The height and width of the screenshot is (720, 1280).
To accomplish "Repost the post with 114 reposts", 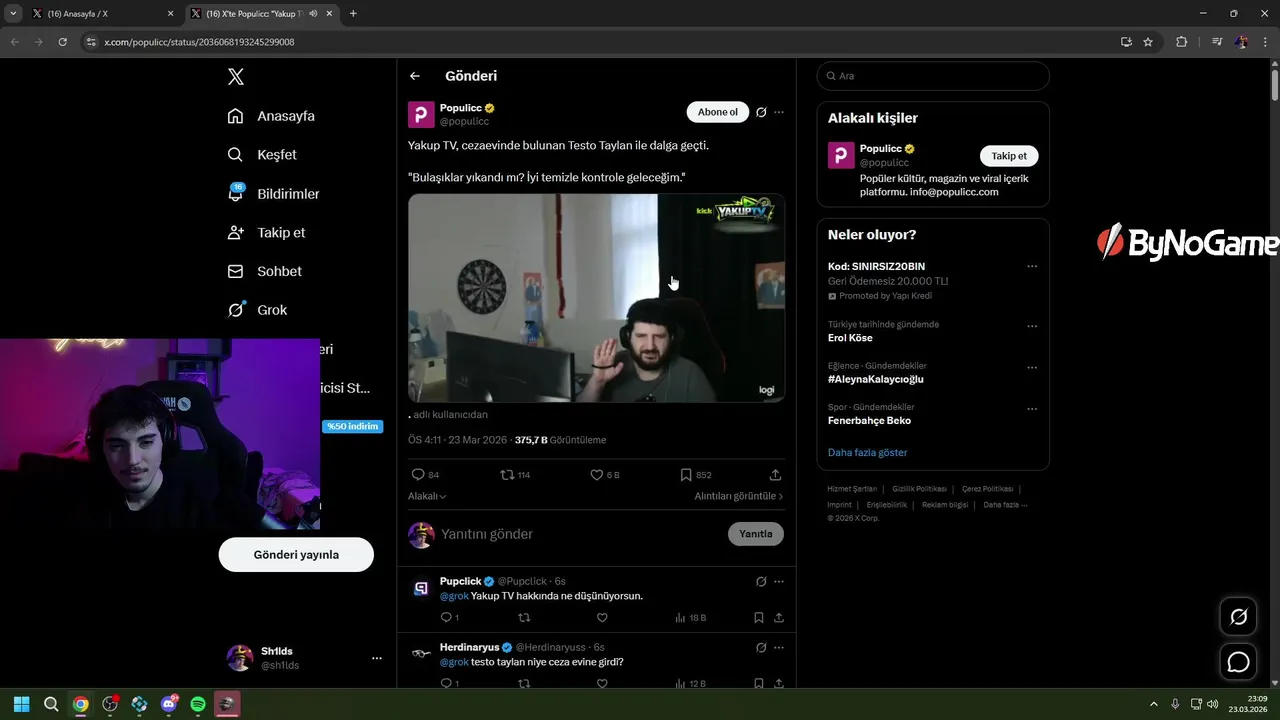I will coord(515,475).
